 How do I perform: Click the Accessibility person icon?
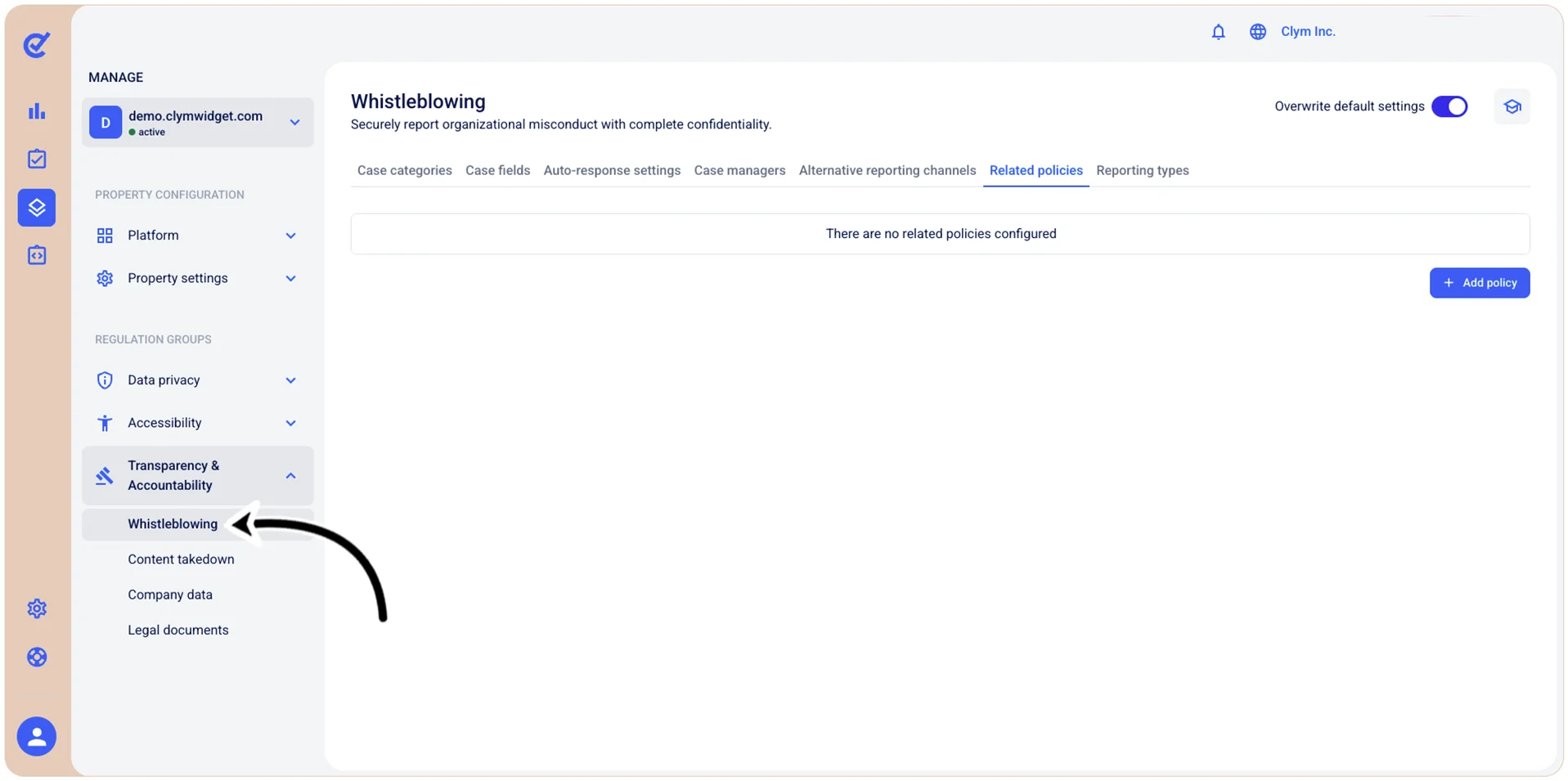(x=105, y=423)
